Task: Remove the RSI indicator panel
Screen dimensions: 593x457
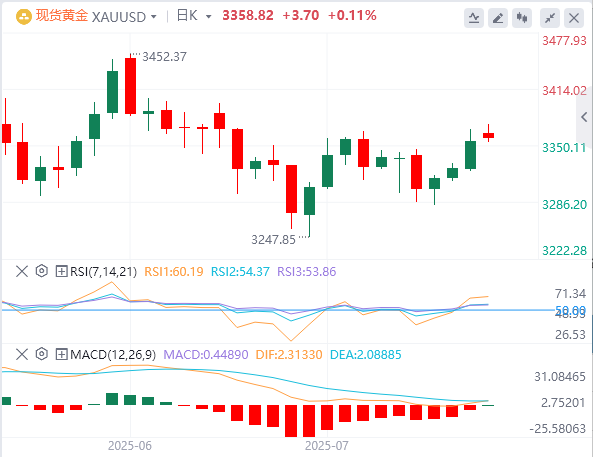Action: [x=22, y=271]
